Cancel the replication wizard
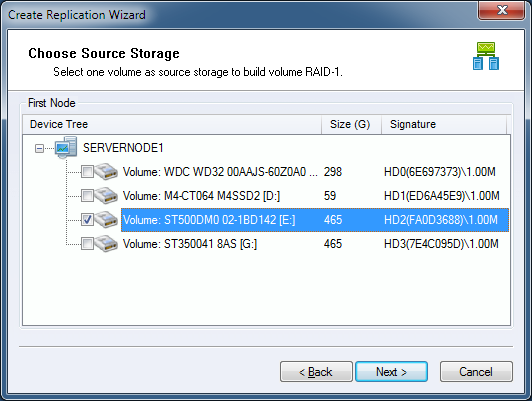Screen dimensions: 532x401 [x=476, y=372]
